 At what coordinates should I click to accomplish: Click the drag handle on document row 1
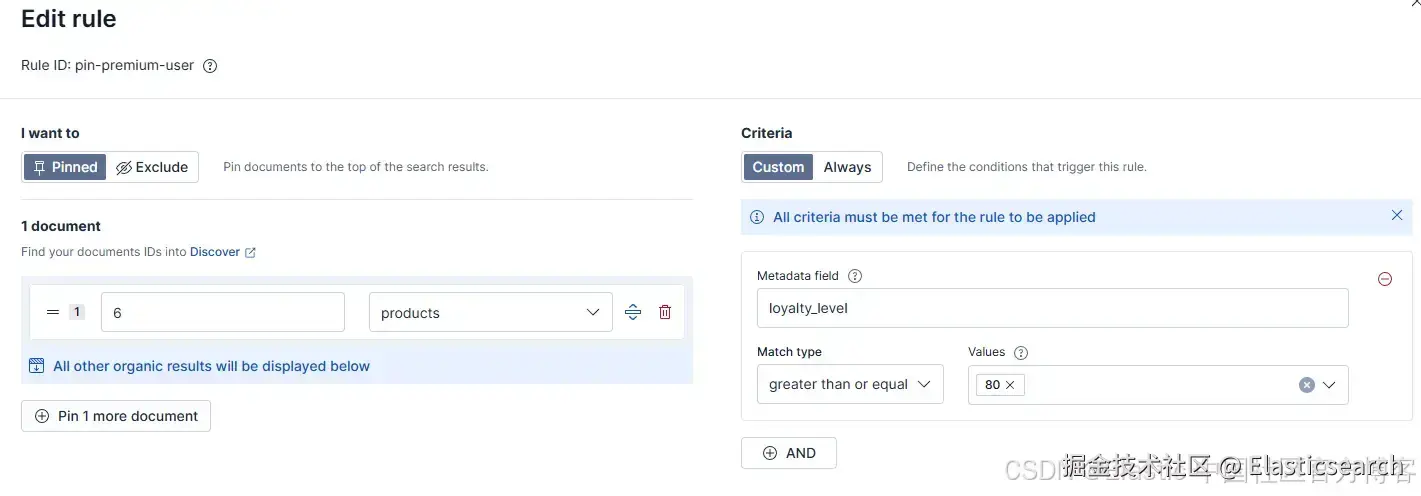[53, 312]
